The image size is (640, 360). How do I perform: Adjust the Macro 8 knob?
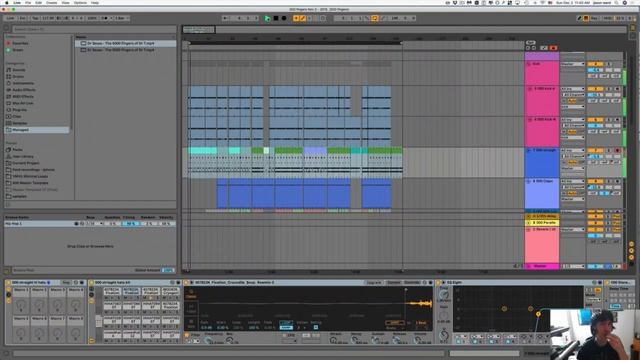(76, 333)
